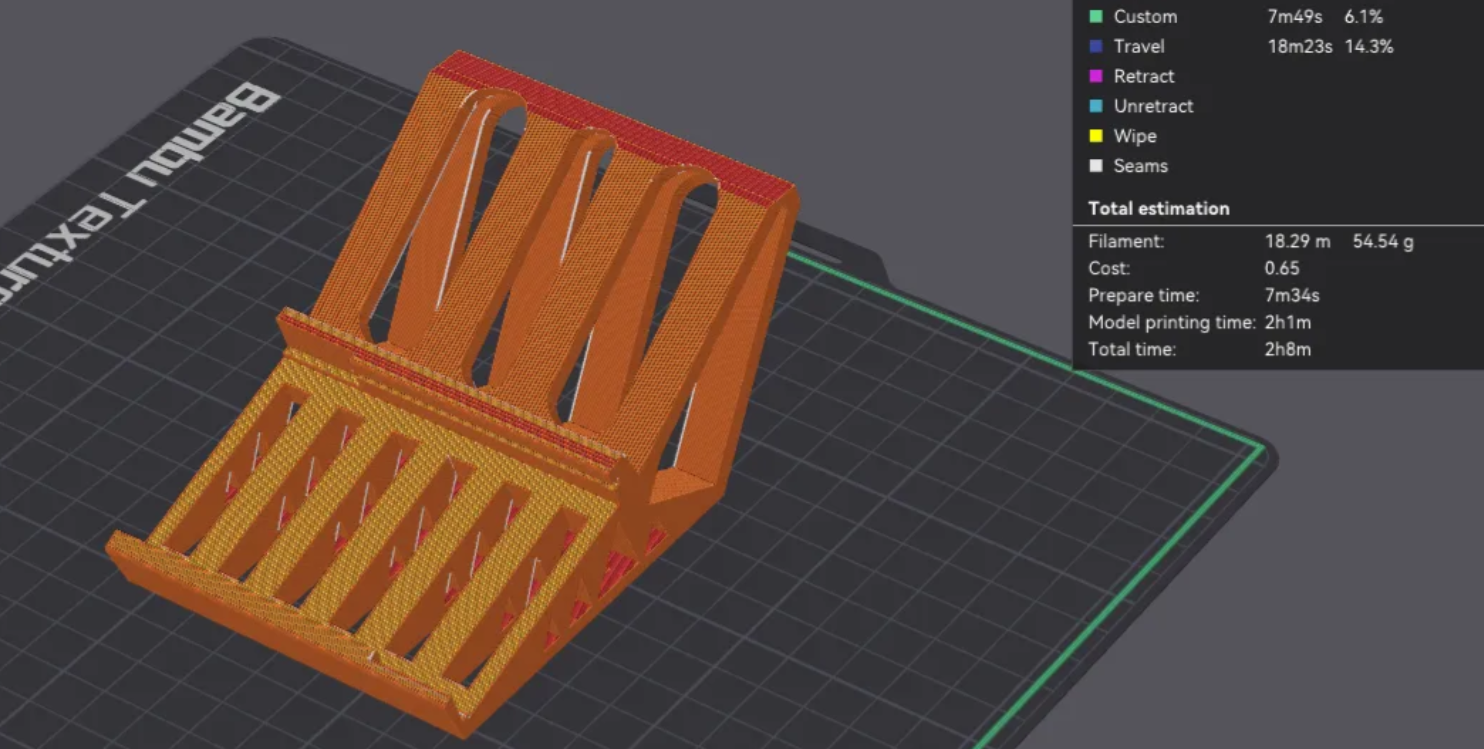This screenshot has width=1484, height=749.
Task: Select the Travel time value "18m23s"
Action: (x=1300, y=46)
